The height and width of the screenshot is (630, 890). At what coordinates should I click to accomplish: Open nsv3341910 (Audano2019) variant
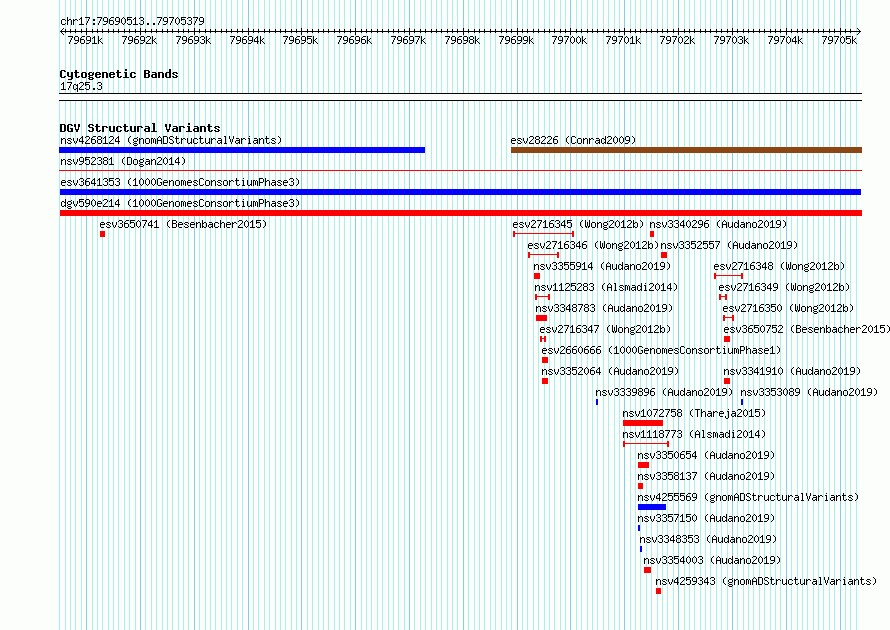point(792,371)
